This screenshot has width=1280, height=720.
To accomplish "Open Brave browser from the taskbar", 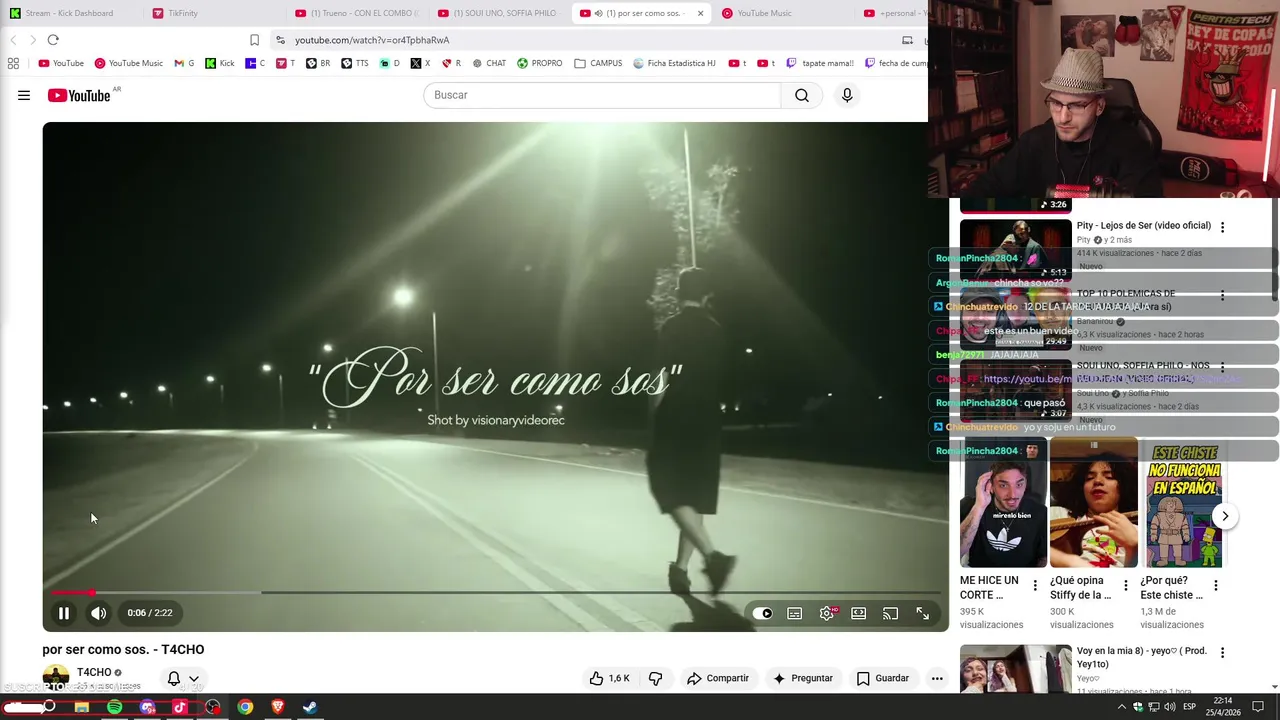I will pyautogui.click(x=278, y=707).
